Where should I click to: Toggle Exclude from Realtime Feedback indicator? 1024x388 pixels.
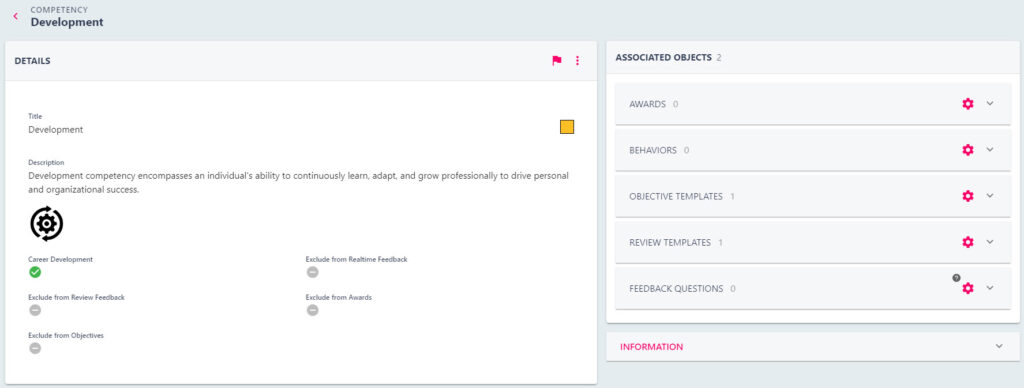pyautogui.click(x=313, y=272)
